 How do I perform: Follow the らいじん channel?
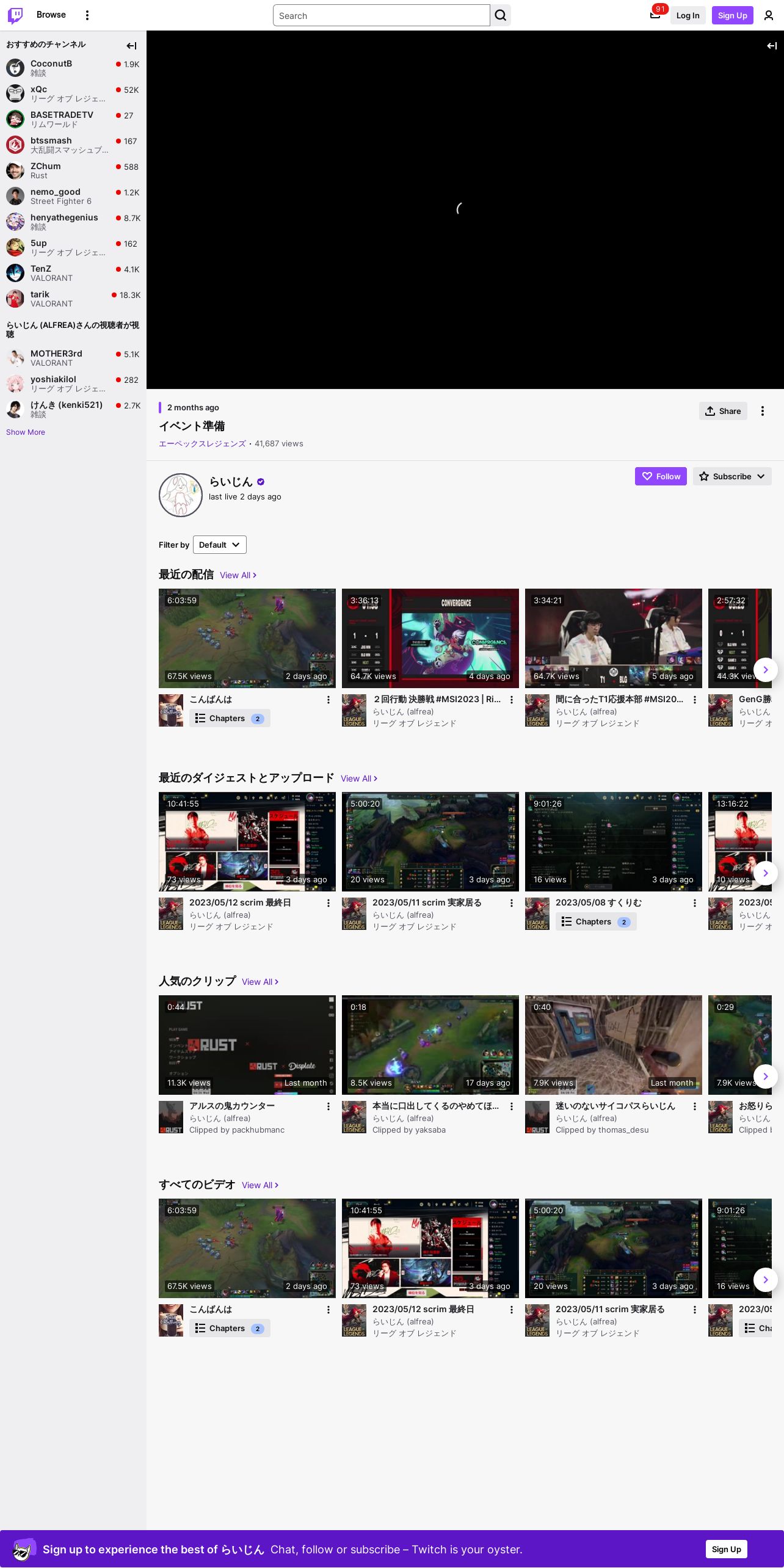point(661,476)
